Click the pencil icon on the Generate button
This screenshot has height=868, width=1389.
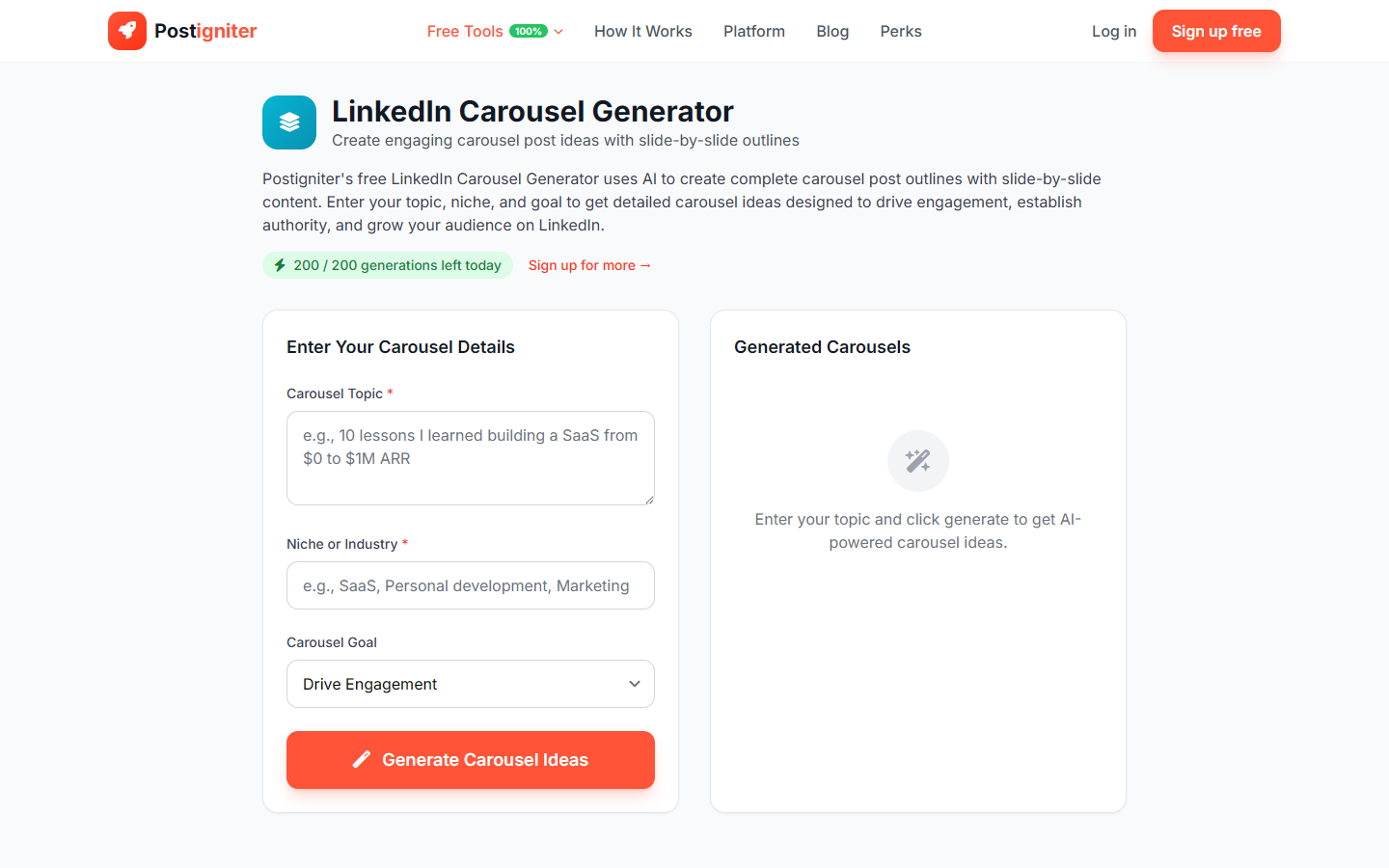tap(361, 759)
